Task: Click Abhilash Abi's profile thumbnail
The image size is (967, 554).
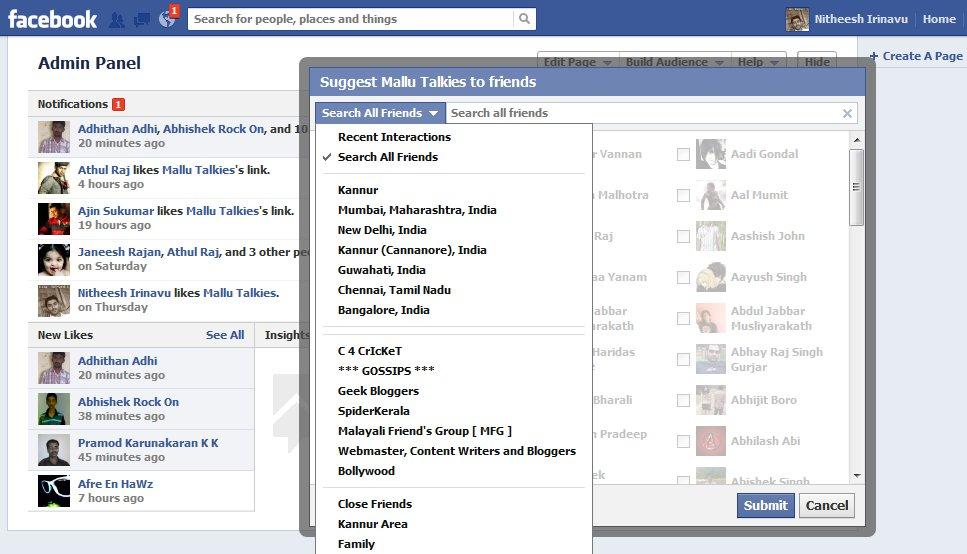Action: point(710,441)
